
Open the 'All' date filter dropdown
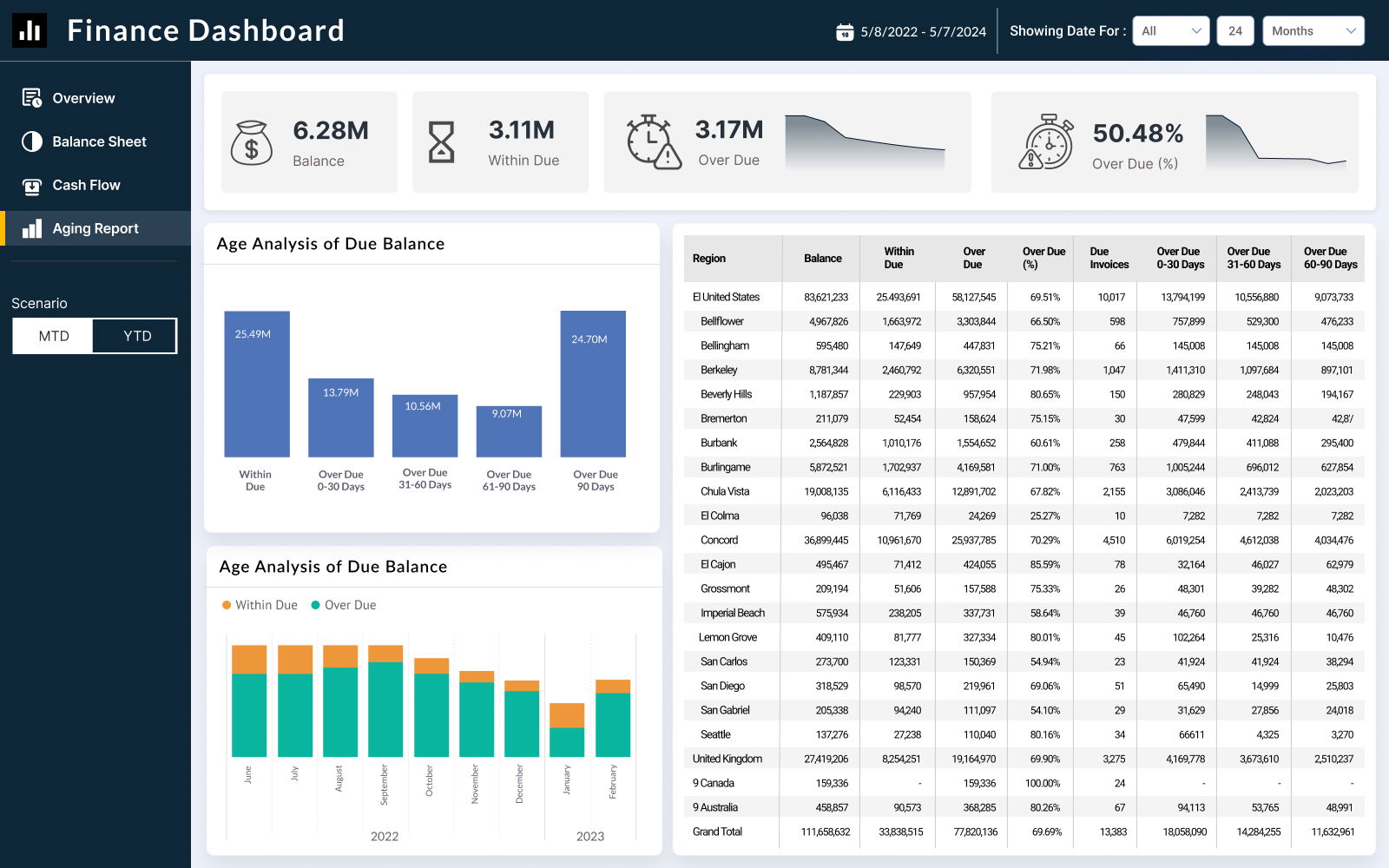coord(1170,31)
